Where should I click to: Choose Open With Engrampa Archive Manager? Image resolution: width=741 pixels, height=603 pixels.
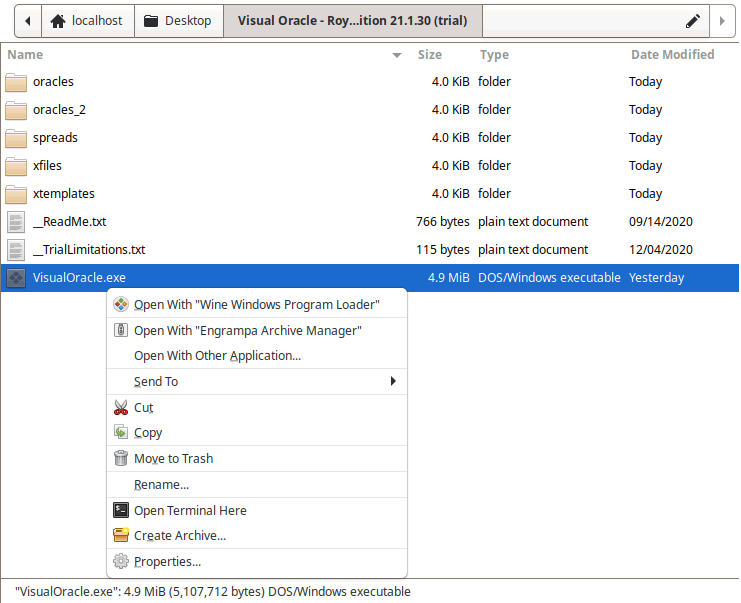[257, 330]
